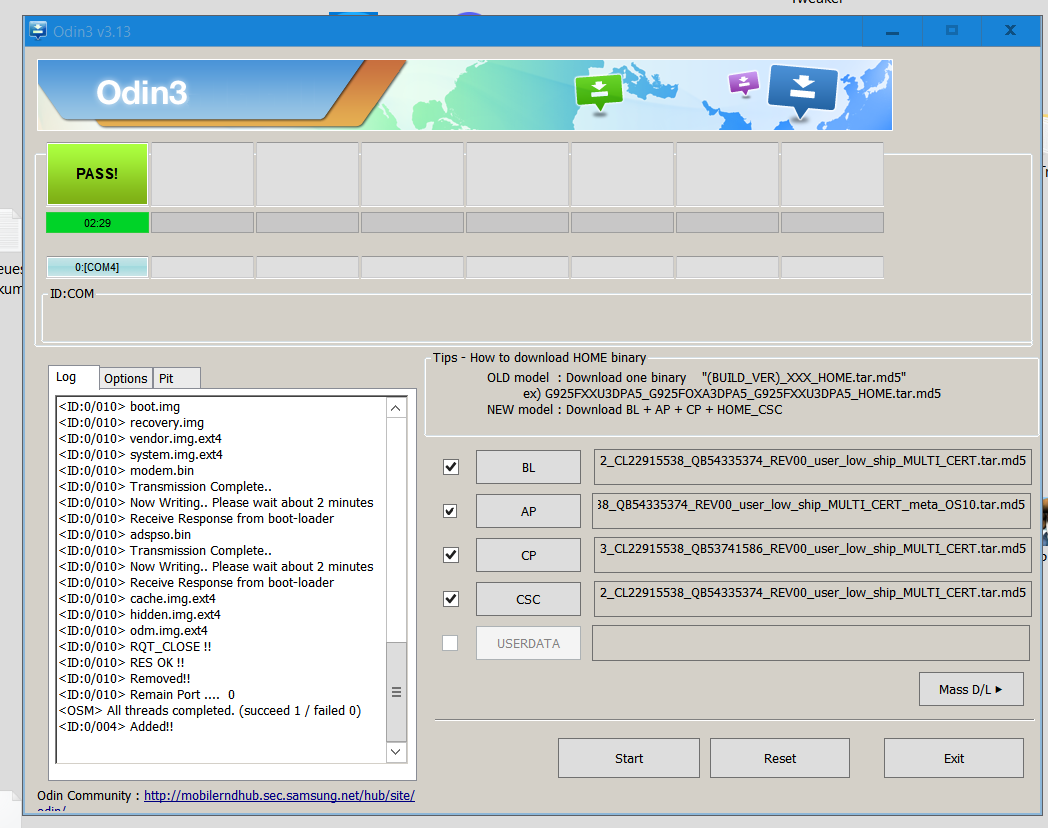Click the green PASS! status box
The image size is (1048, 828).
(x=98, y=174)
